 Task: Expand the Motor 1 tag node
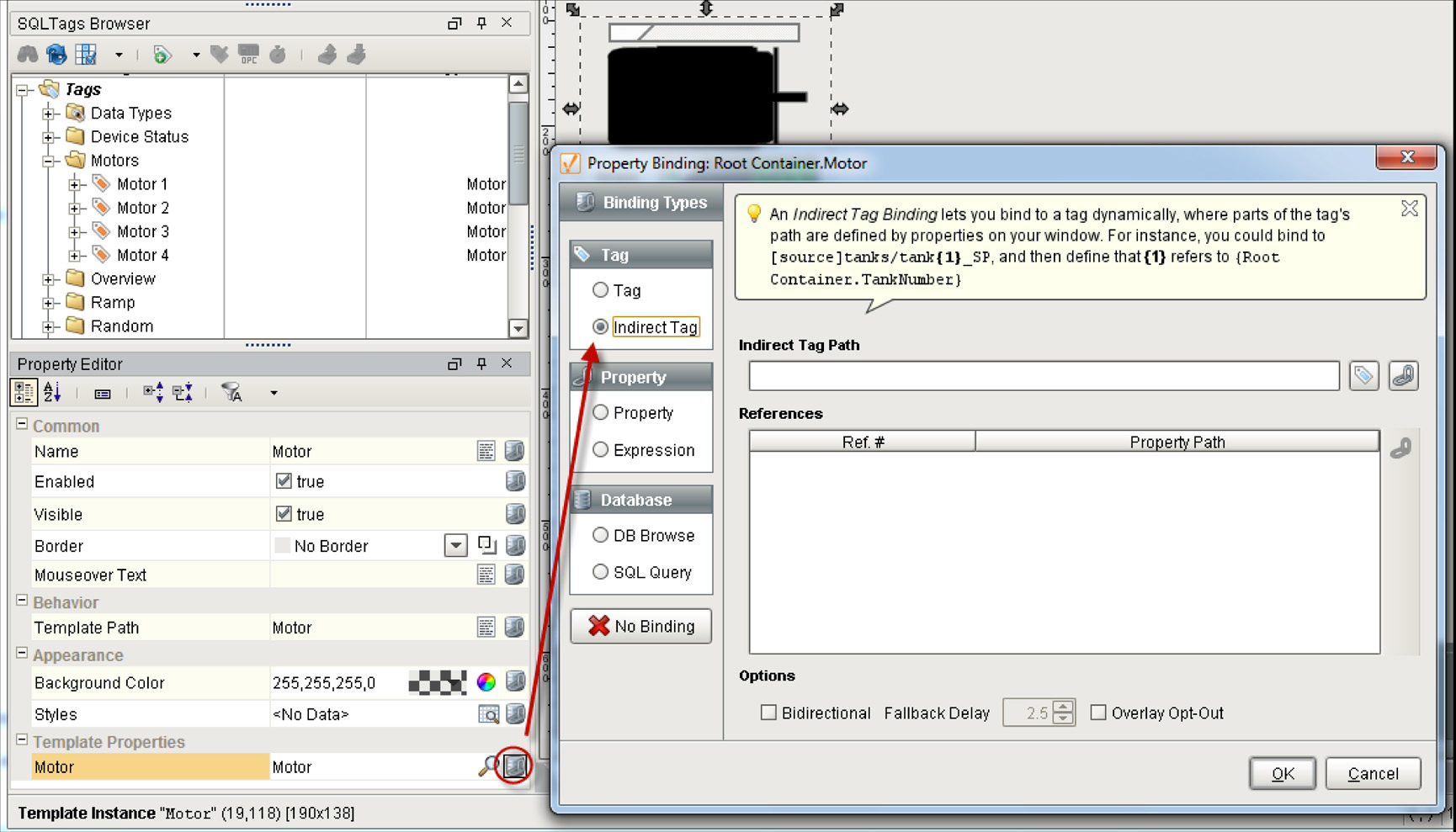(75, 183)
